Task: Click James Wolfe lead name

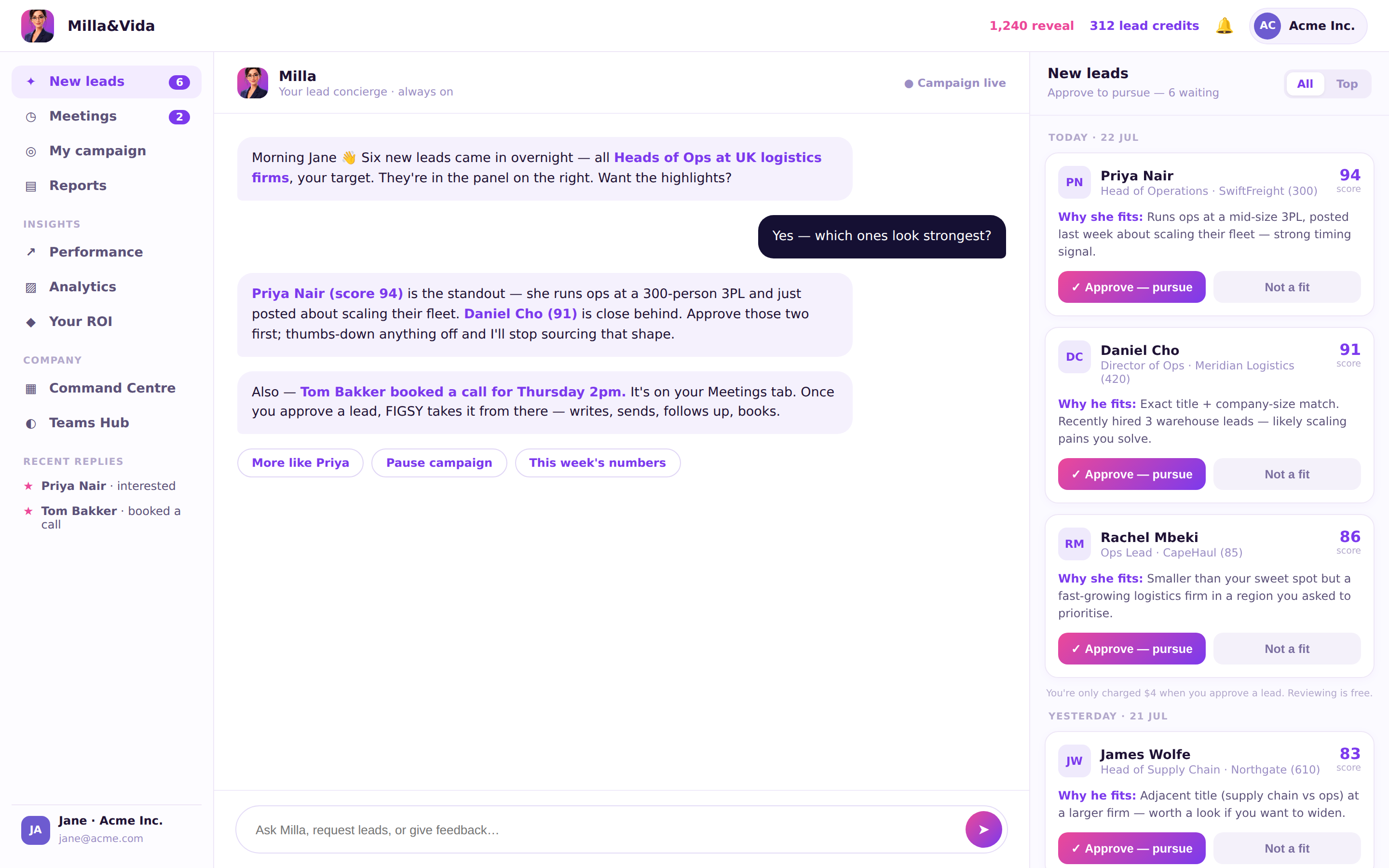Action: pos(1145,754)
